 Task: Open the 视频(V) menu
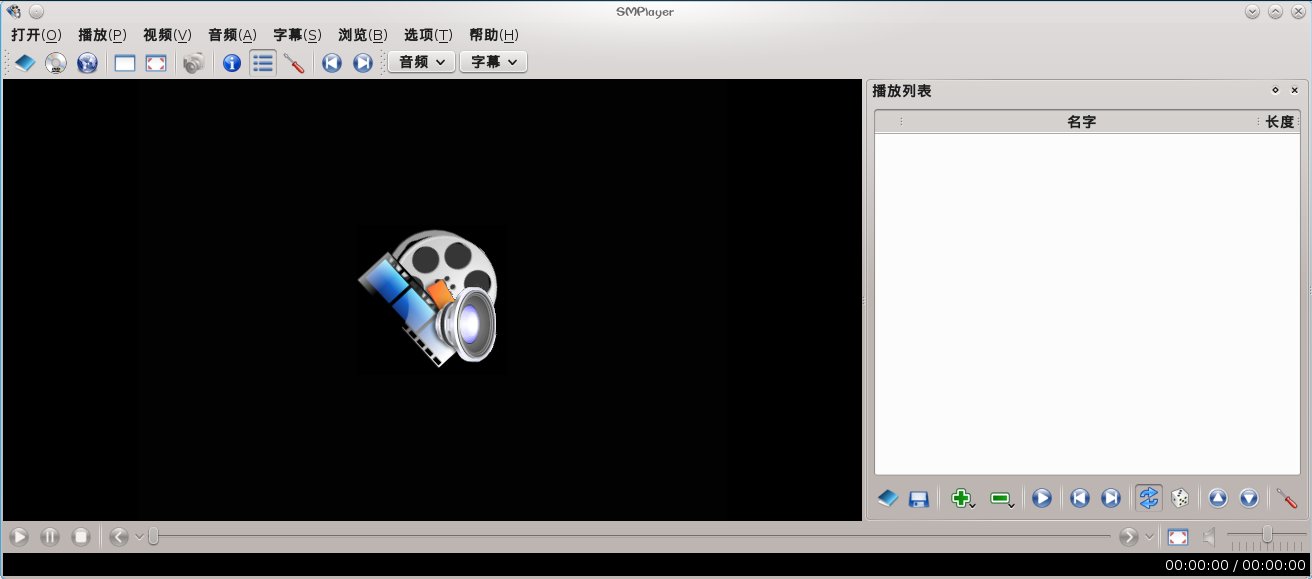coord(167,35)
